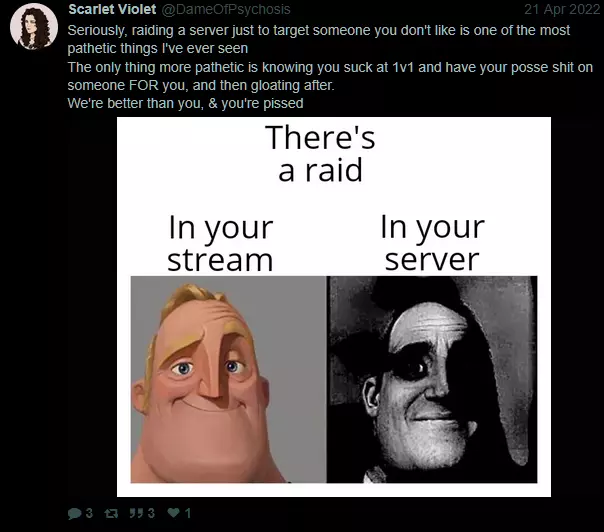Like the tweet with the heart icon
Viewport: 604px width, 532px height.
click(174, 513)
